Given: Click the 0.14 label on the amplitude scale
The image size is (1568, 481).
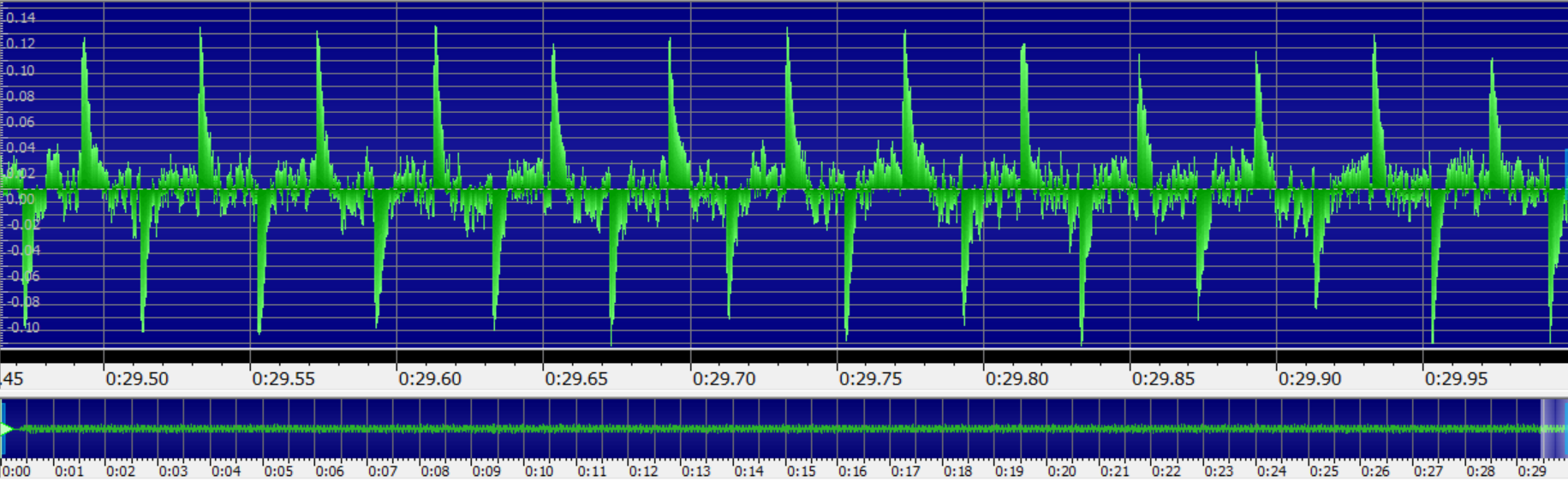Looking at the screenshot, I should (x=21, y=18).
